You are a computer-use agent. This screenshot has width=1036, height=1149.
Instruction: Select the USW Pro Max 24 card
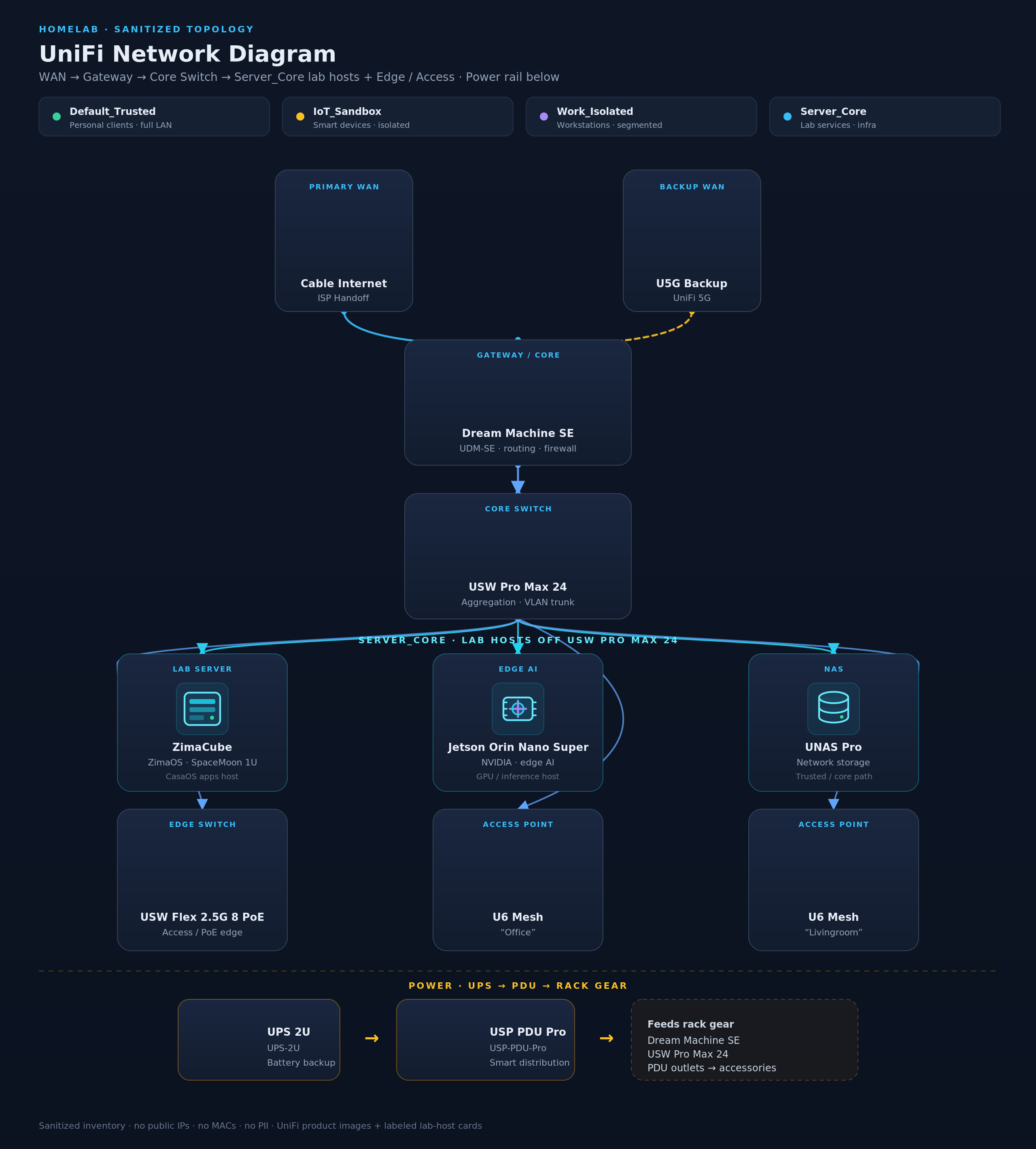(x=518, y=556)
